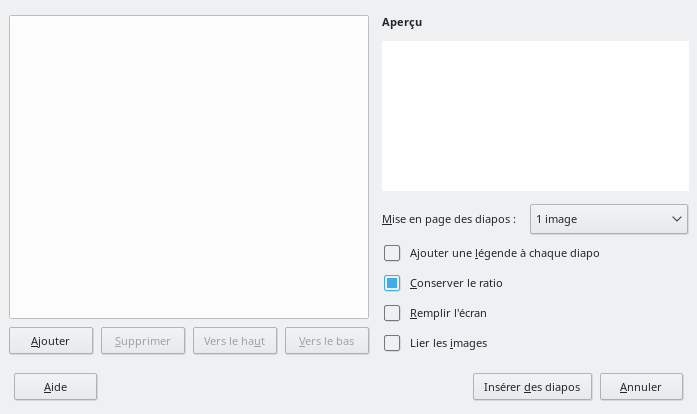Check the Lier les images option
The height and width of the screenshot is (414, 697).
(x=392, y=343)
